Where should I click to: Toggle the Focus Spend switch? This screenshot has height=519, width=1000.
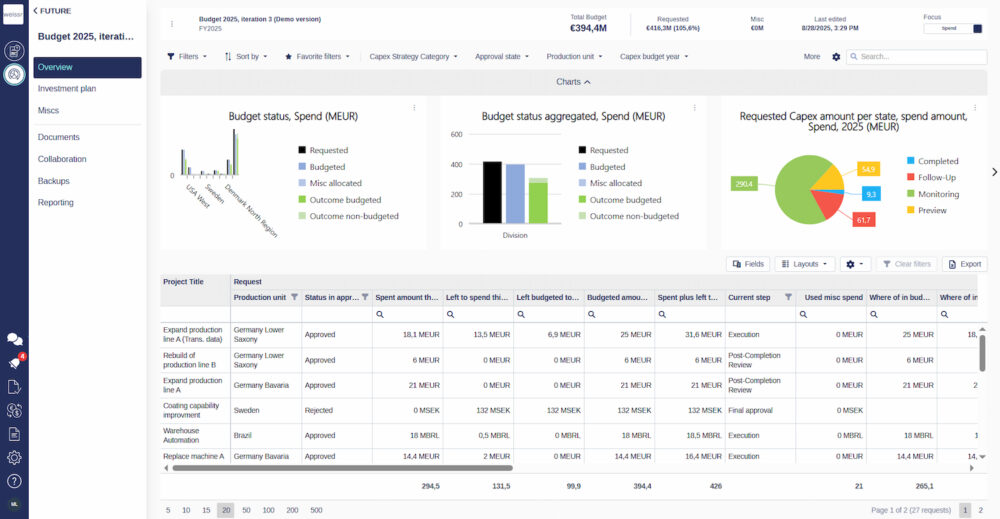click(952, 28)
